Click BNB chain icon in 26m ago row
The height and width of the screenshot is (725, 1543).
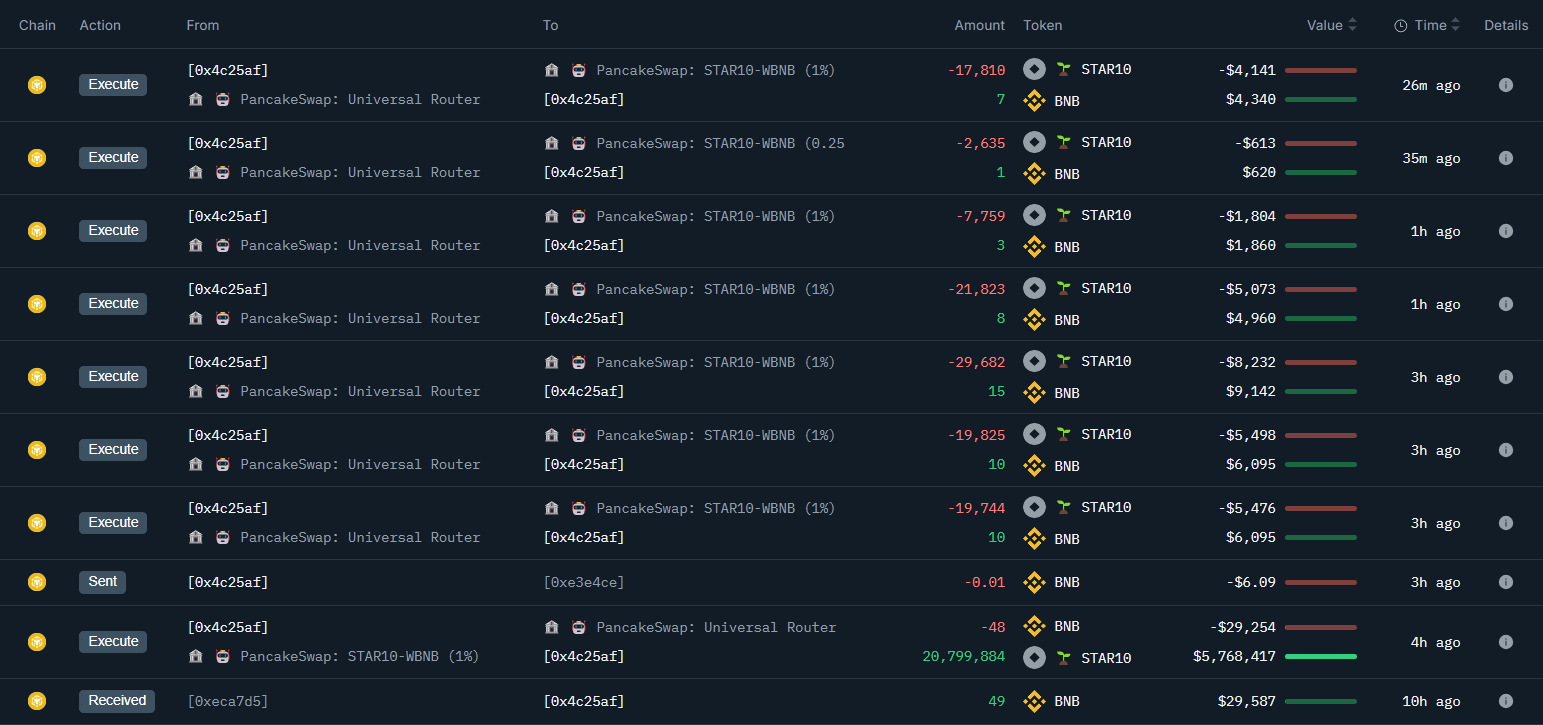click(x=37, y=85)
